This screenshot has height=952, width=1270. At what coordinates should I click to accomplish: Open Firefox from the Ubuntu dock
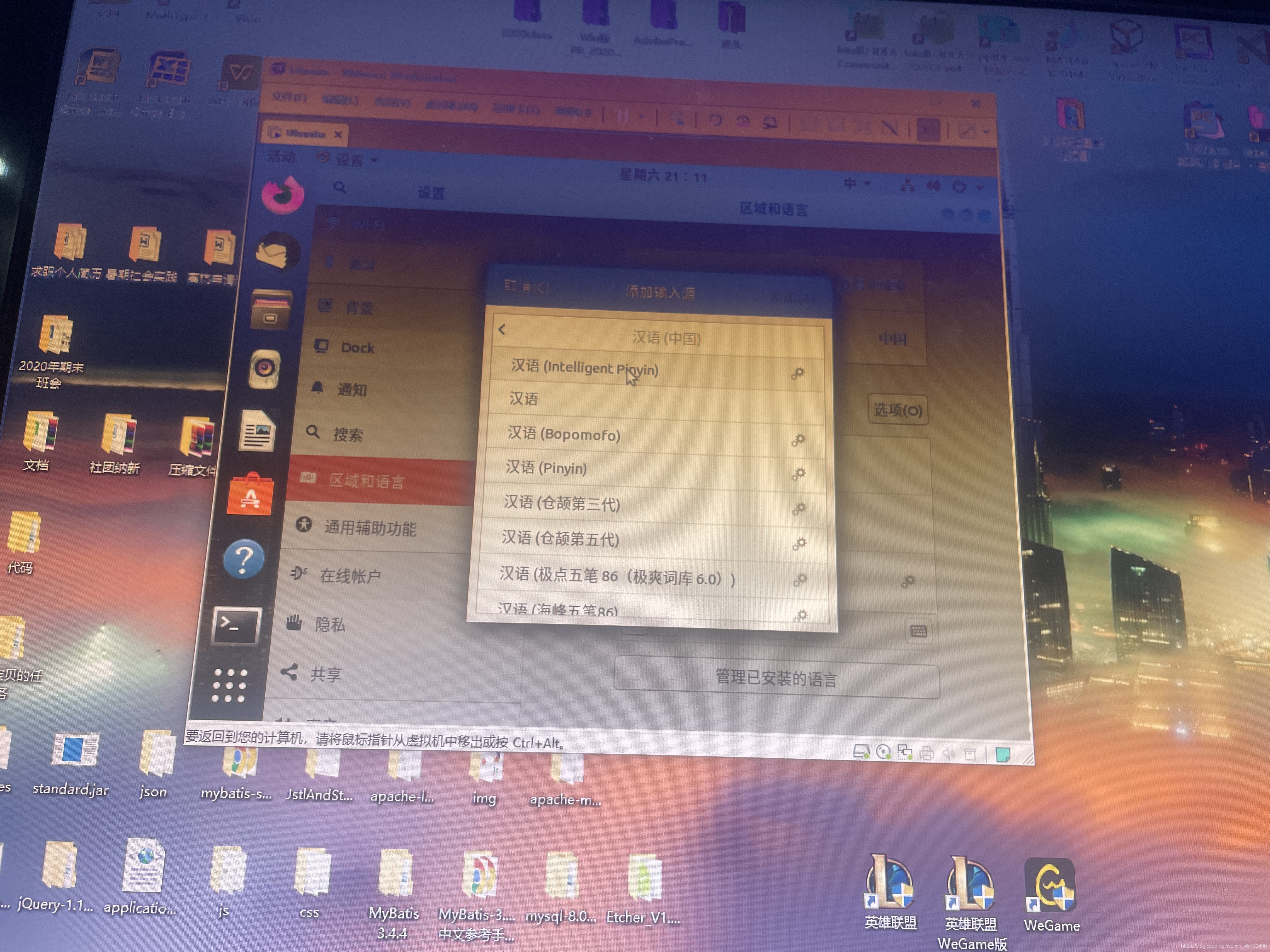coord(283,194)
